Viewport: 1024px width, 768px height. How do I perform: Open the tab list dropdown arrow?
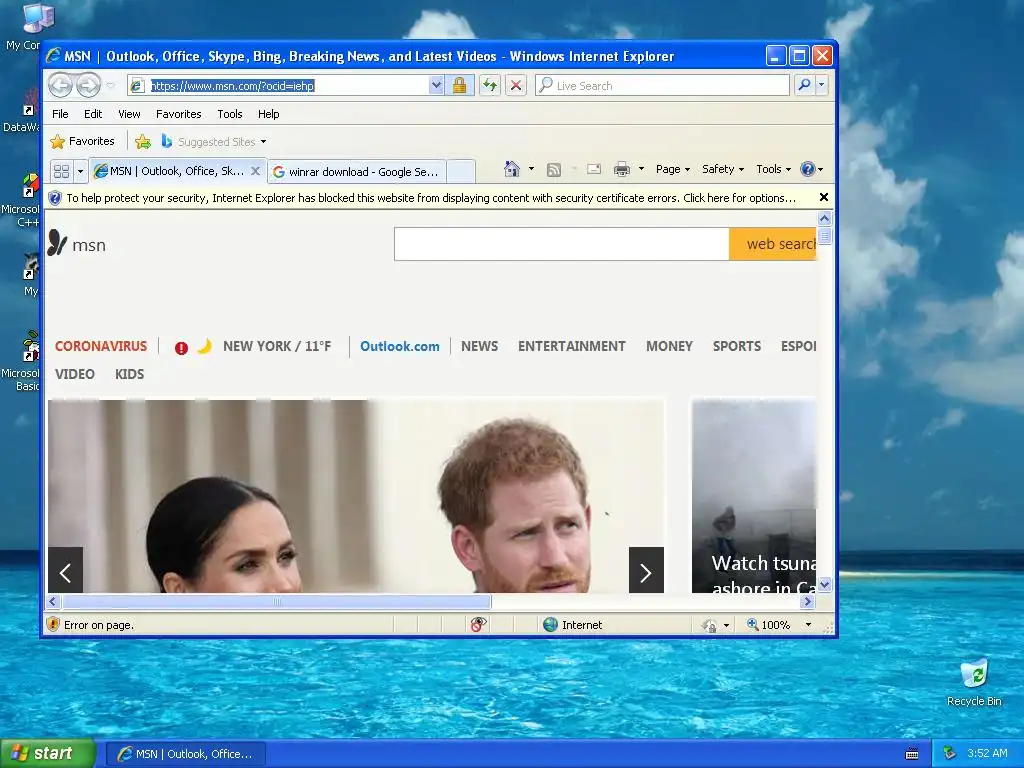pyautogui.click(x=80, y=172)
